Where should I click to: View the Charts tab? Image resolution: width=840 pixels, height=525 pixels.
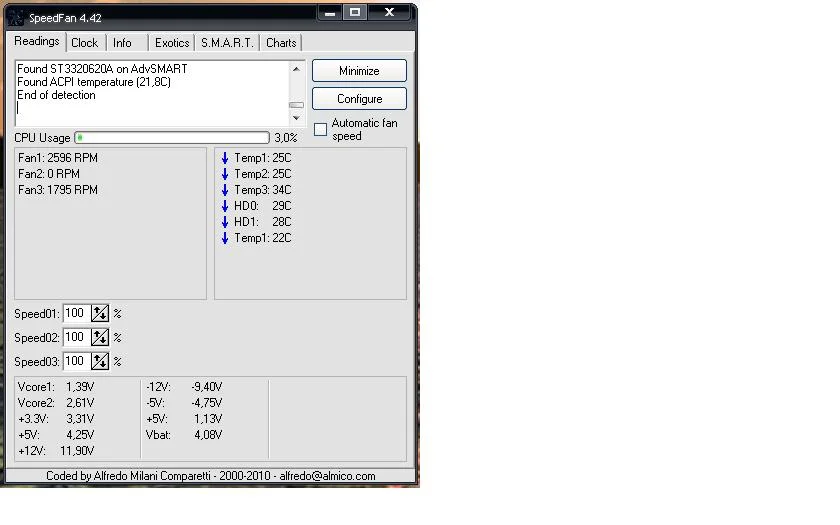281,43
